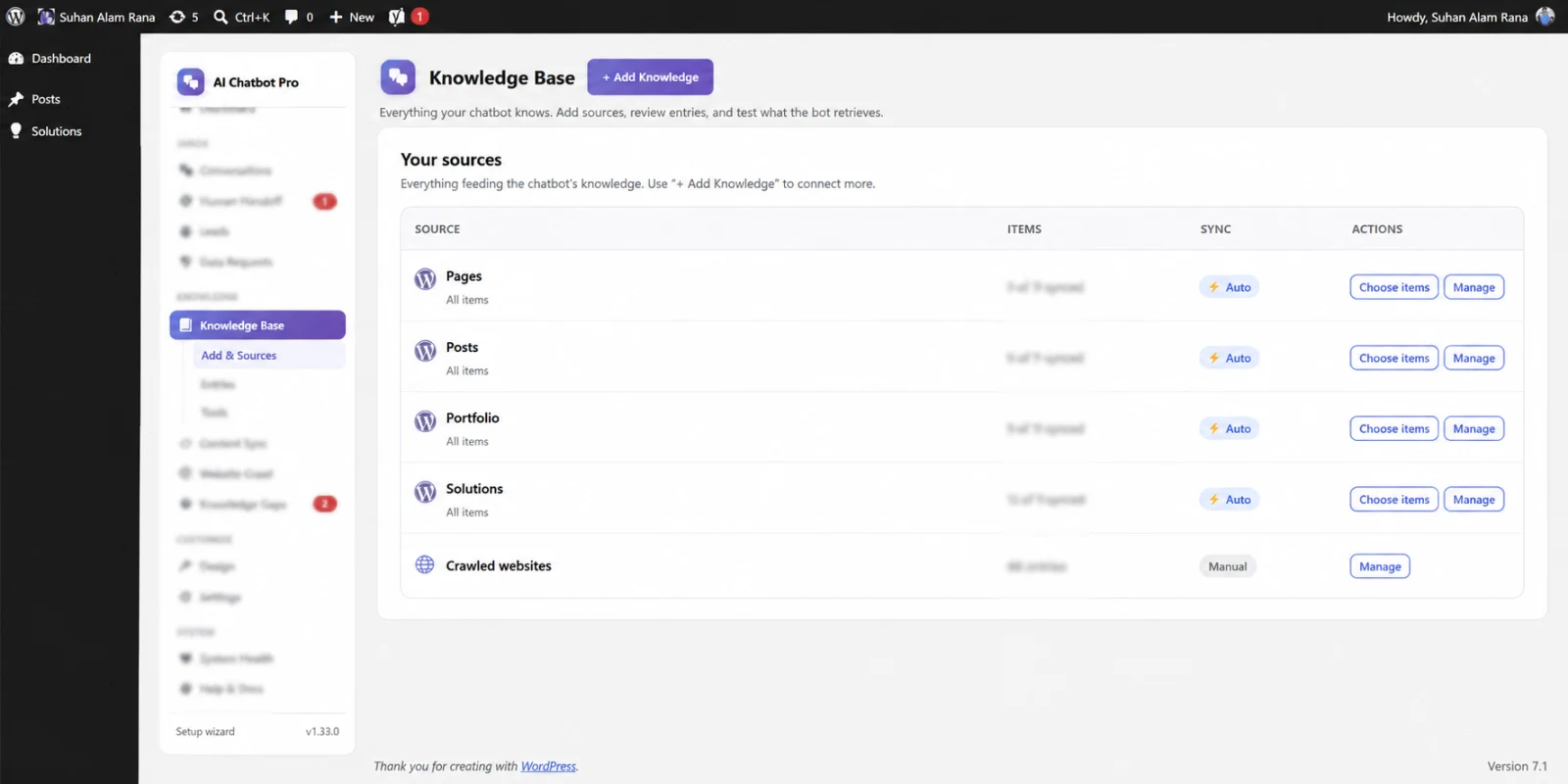Click the WordPress logo in admin bar
1568x784 pixels.
(16, 17)
